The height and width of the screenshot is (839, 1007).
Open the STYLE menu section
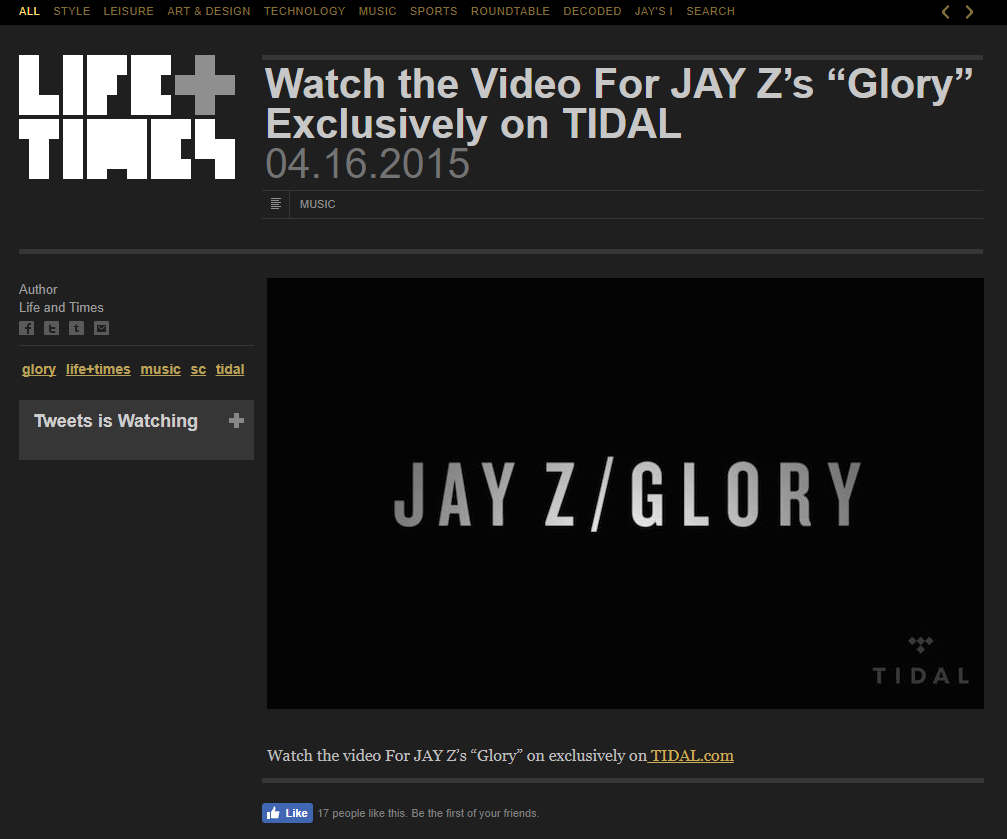coord(72,12)
